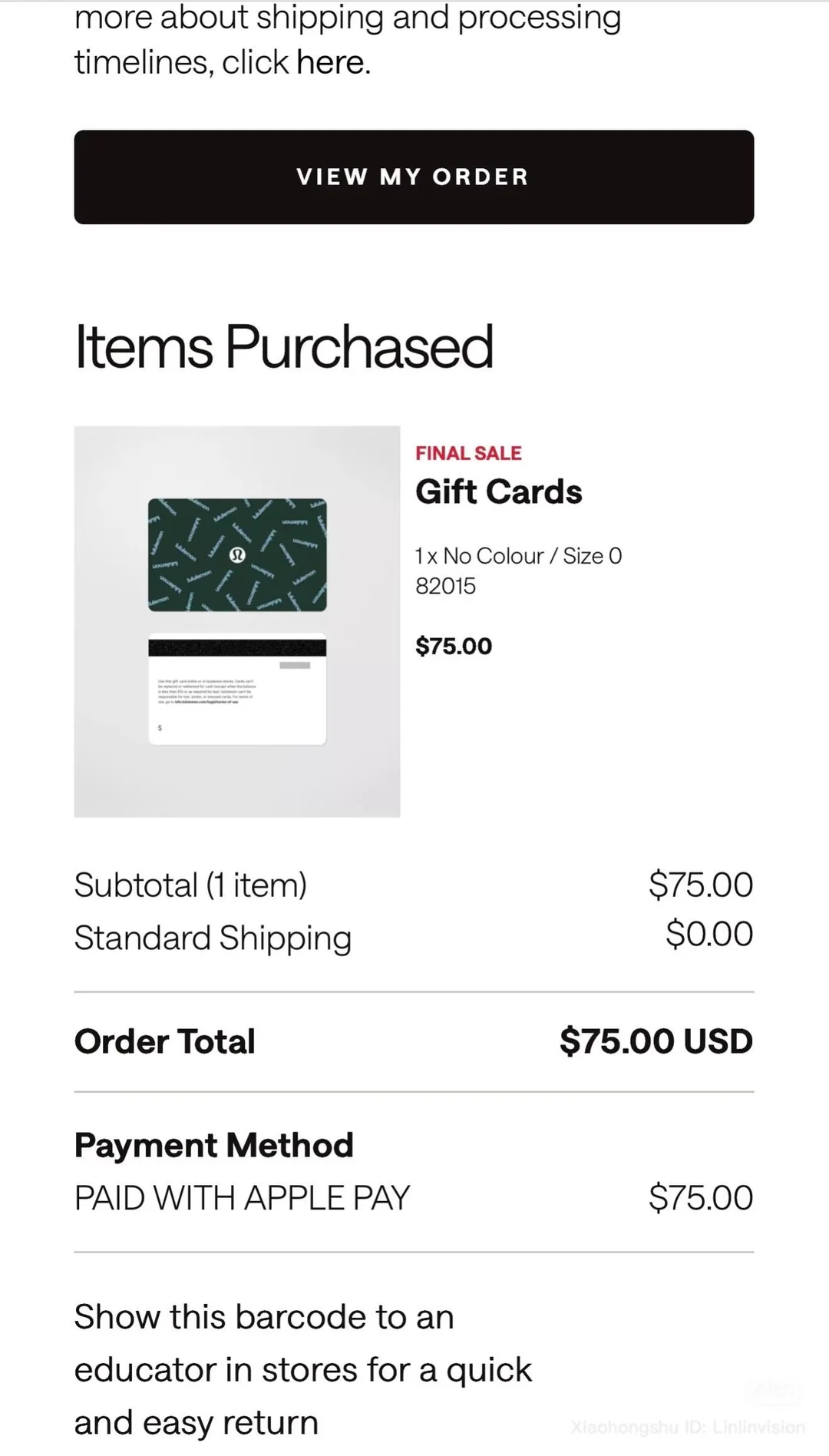Click the barcode return instructions text

click(302, 1370)
